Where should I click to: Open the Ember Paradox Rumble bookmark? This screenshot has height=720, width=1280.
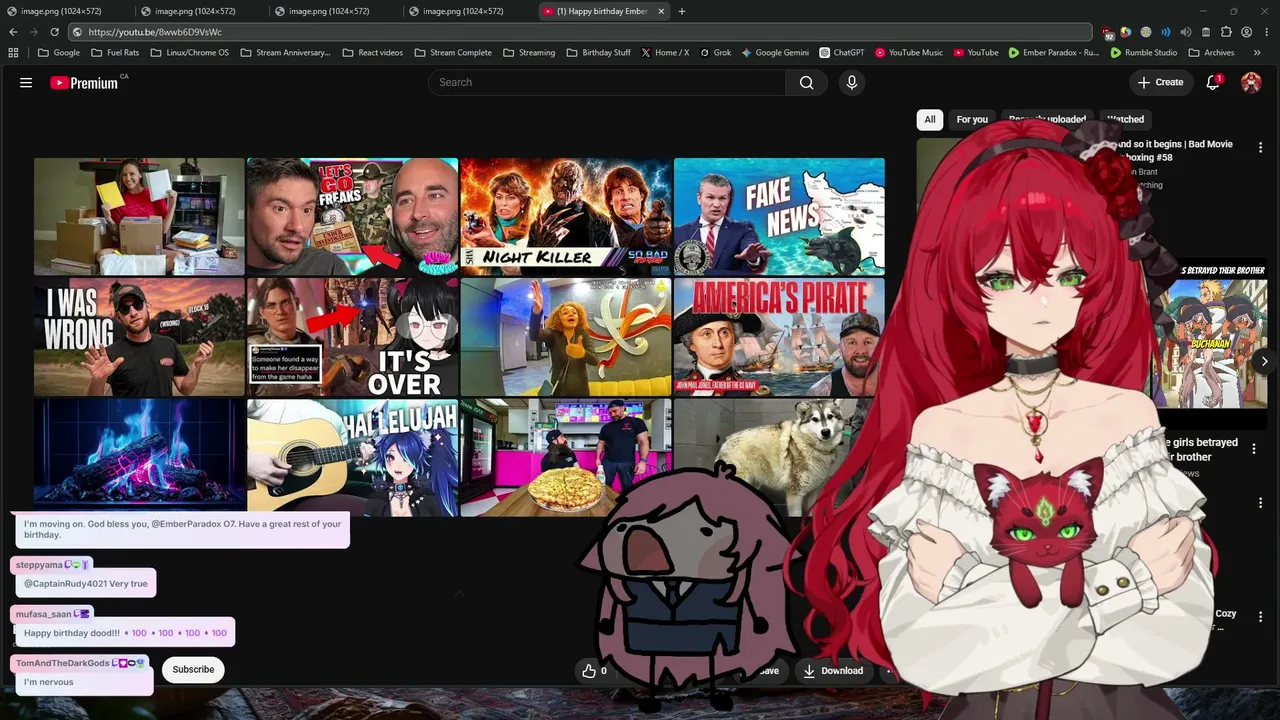tap(1053, 53)
